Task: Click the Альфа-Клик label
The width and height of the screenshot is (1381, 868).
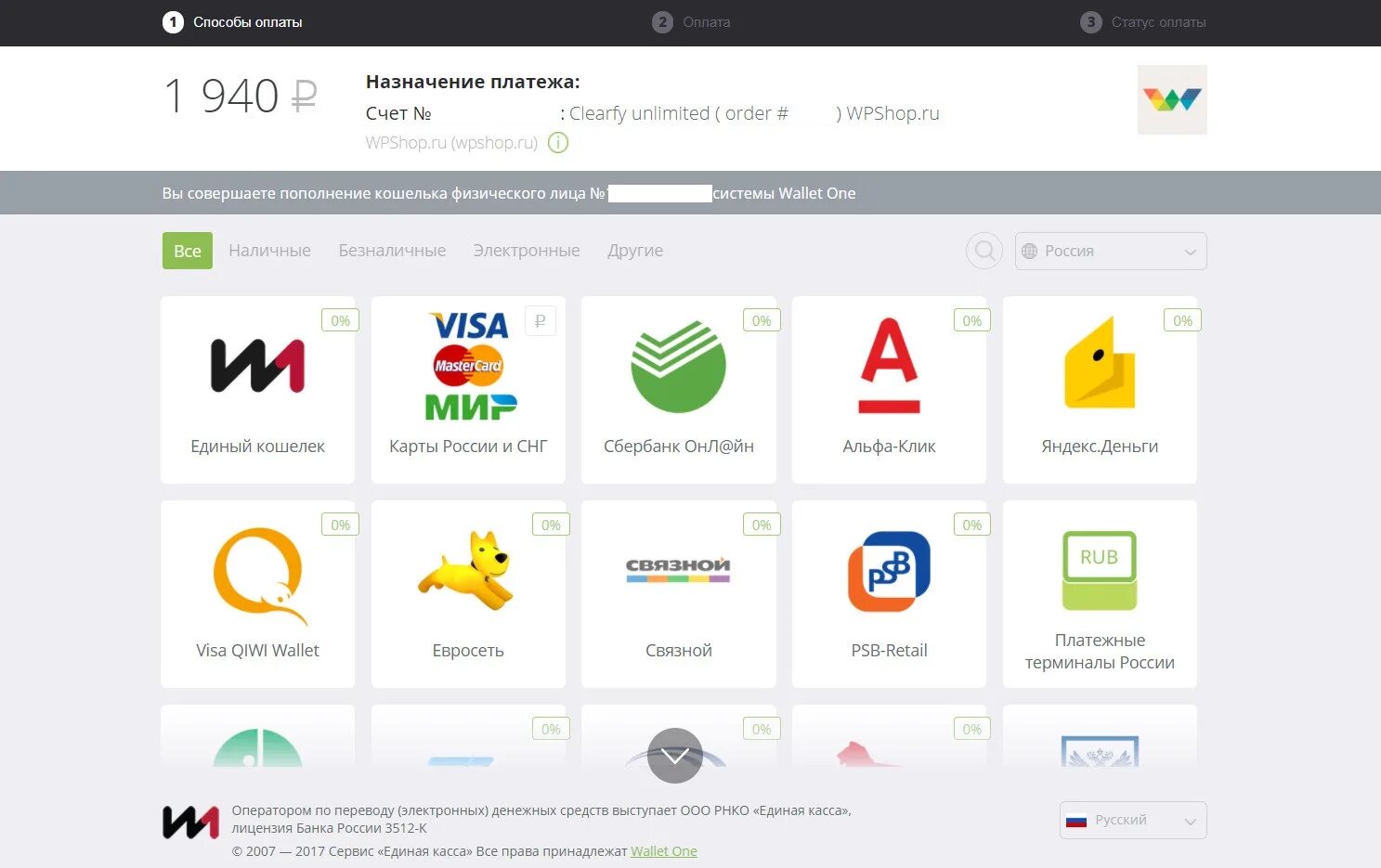Action: click(889, 447)
